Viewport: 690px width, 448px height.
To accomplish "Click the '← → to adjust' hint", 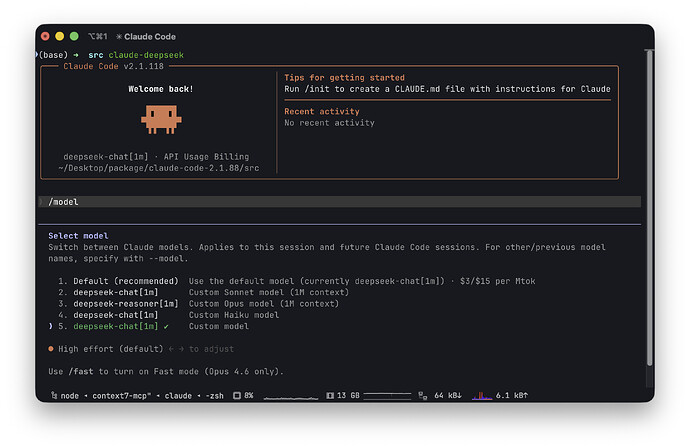I will tap(201, 349).
